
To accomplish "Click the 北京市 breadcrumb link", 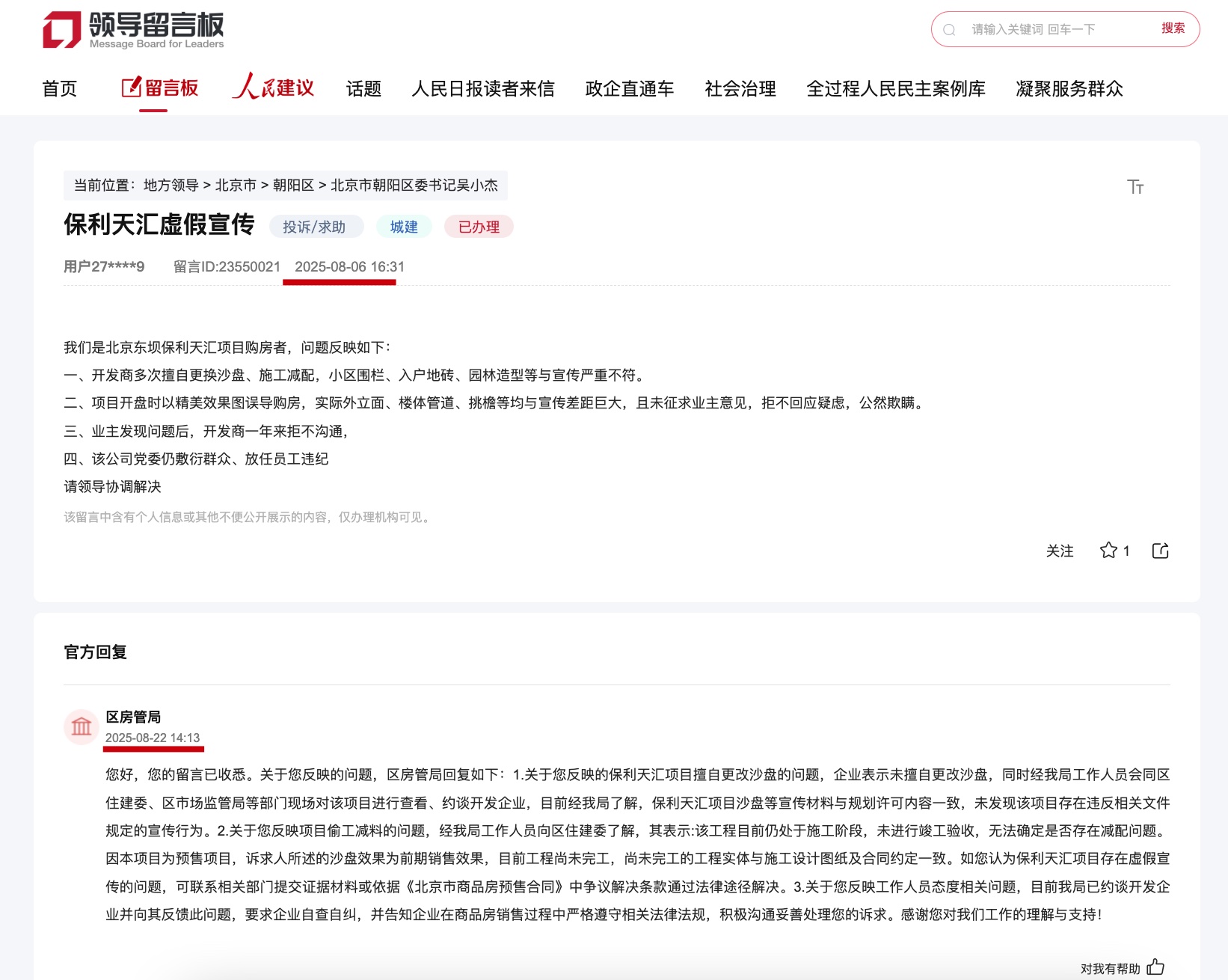I will click(236, 186).
